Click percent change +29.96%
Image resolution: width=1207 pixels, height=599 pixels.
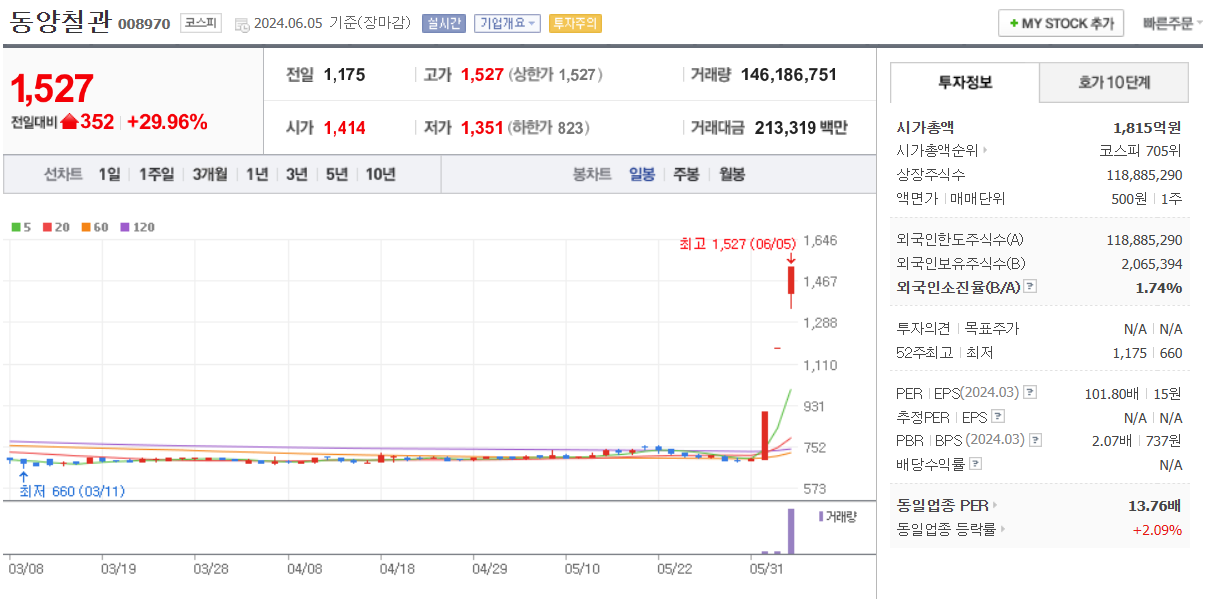(x=167, y=122)
